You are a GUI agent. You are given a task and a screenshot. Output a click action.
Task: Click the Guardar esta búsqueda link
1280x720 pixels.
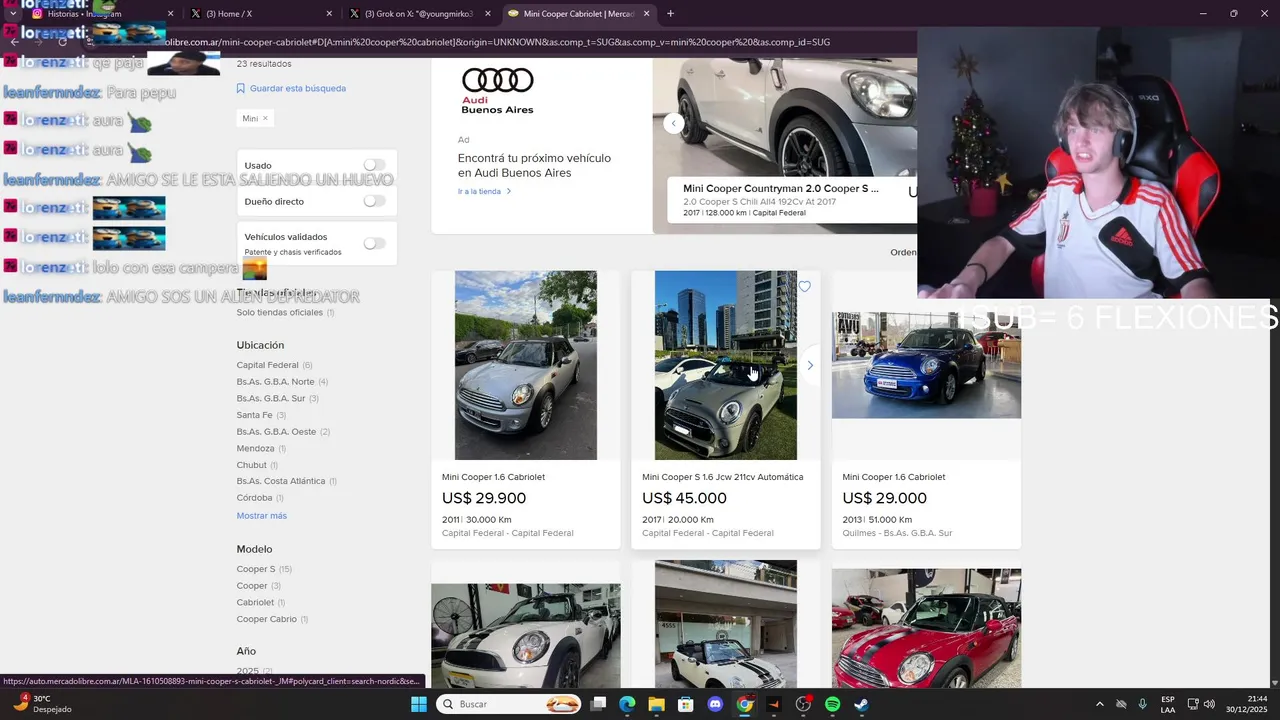pos(298,88)
